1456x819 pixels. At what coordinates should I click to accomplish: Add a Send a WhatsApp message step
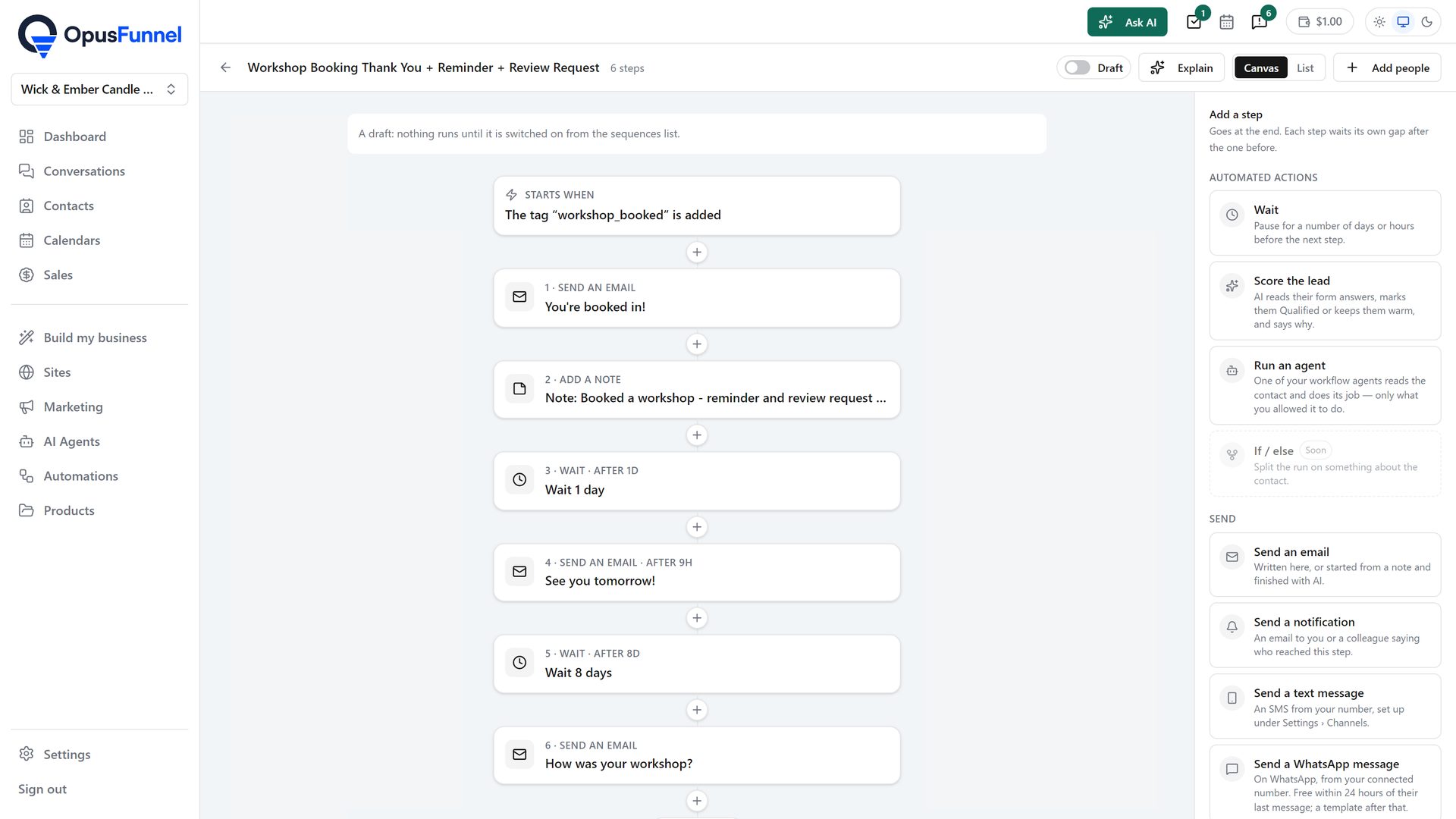point(1325,783)
